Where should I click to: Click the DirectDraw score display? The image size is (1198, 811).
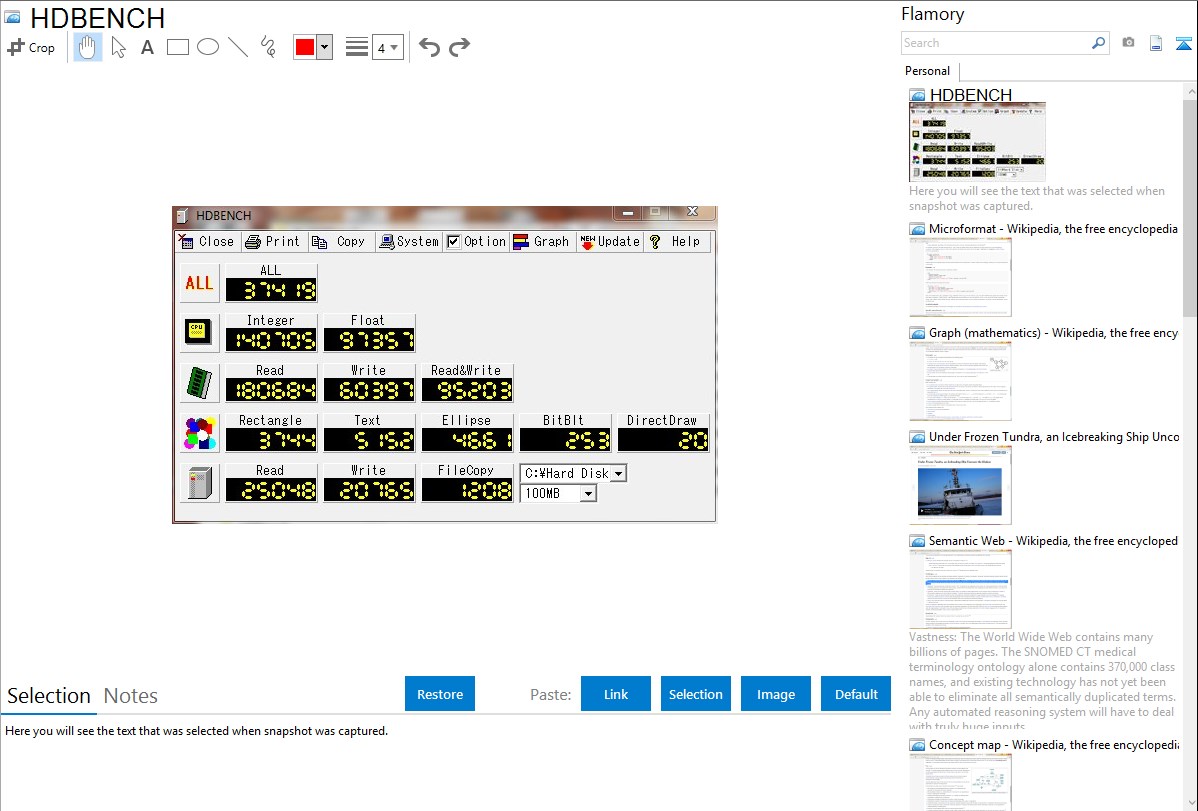click(x=662, y=440)
